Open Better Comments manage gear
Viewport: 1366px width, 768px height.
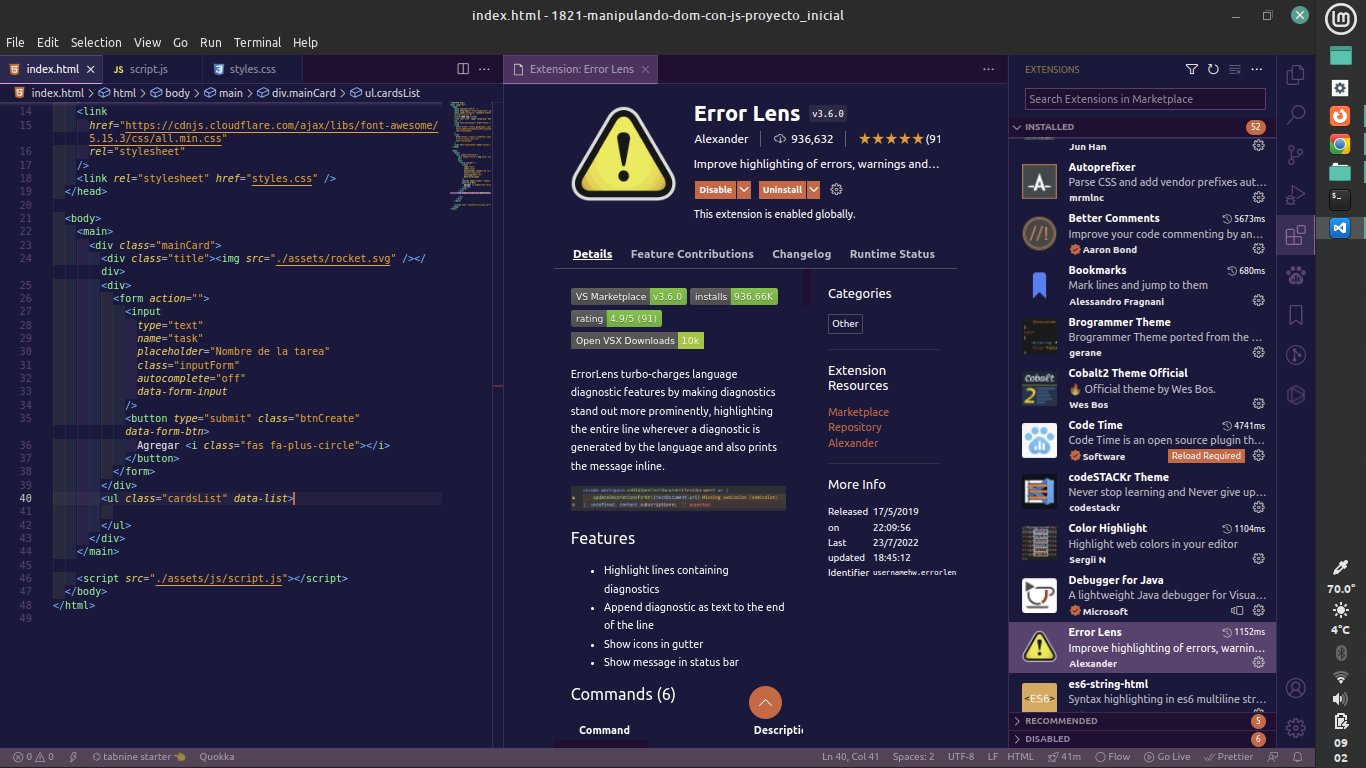pyautogui.click(x=1258, y=249)
